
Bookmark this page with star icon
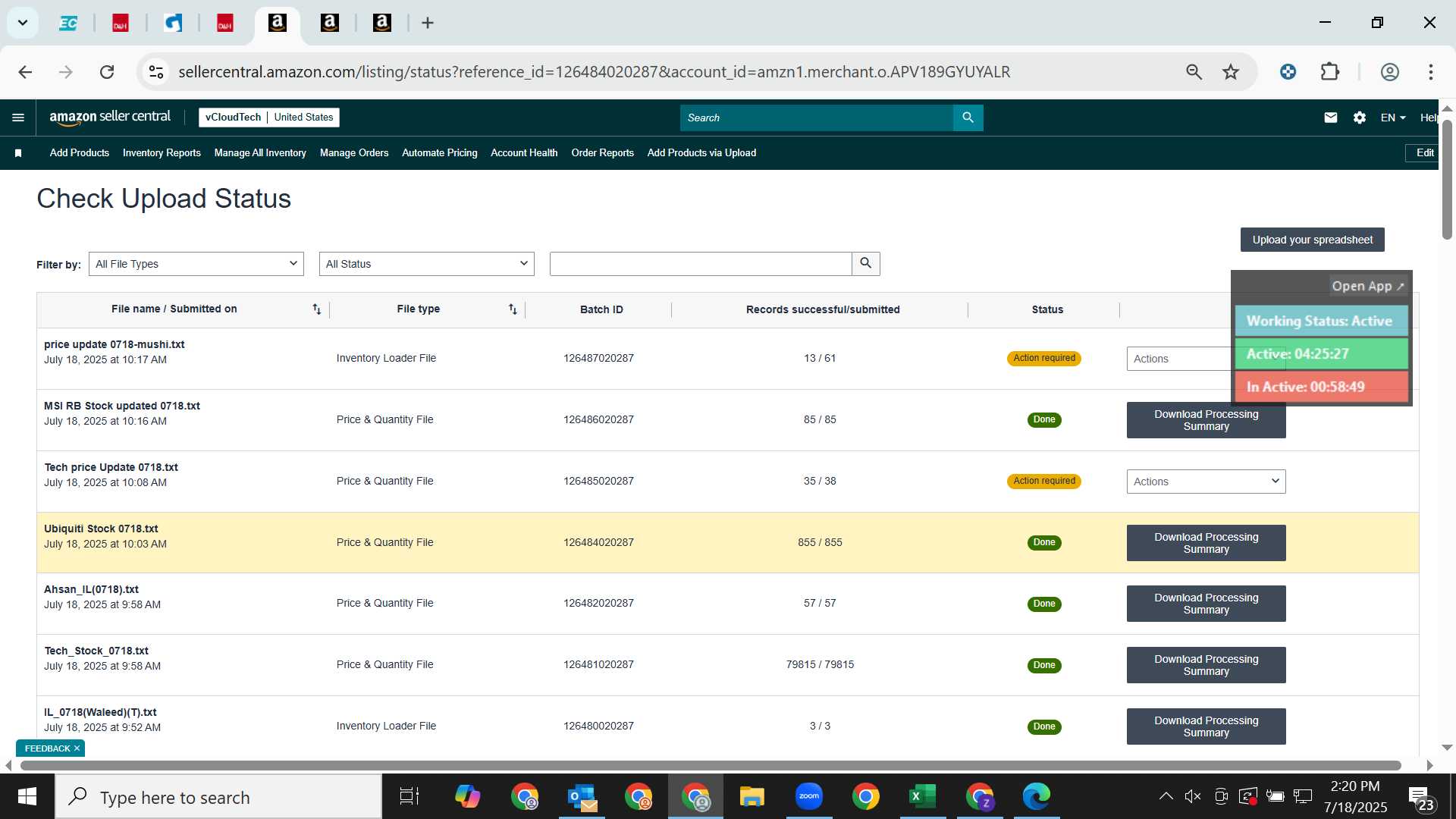pos(1231,72)
